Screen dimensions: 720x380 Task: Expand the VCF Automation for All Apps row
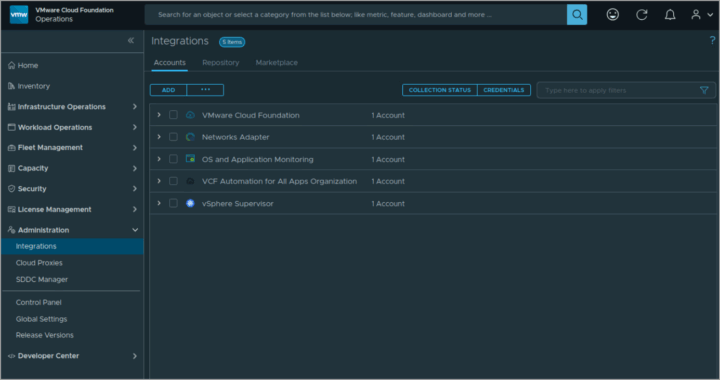coord(159,181)
